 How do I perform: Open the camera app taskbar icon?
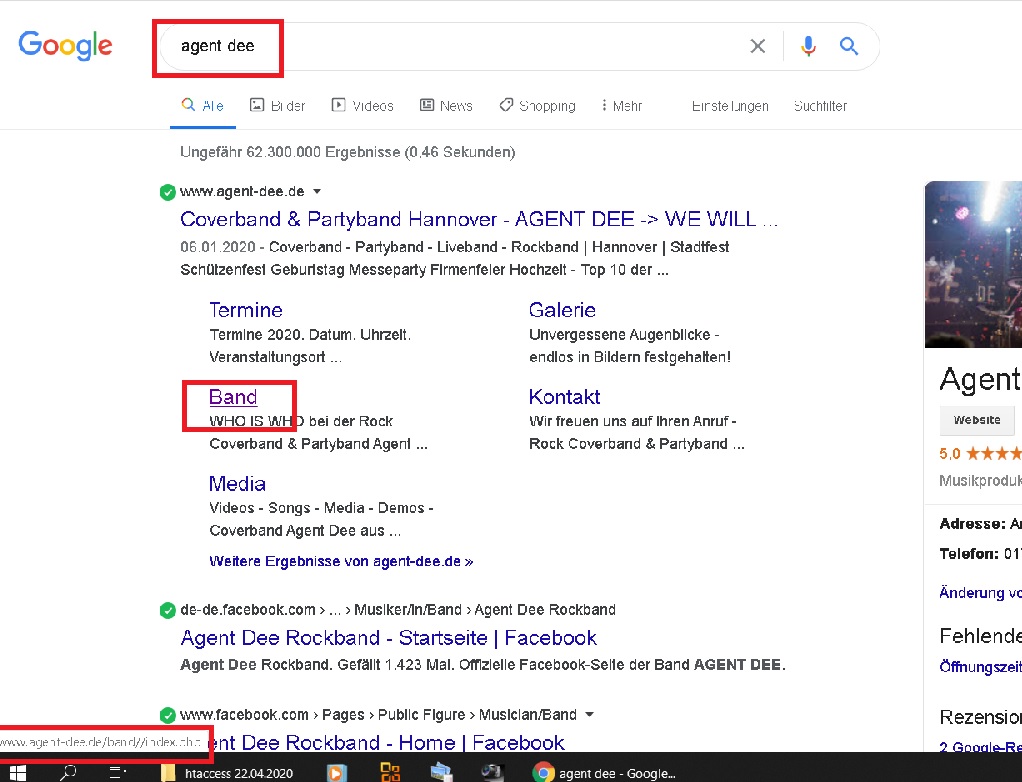point(492,773)
